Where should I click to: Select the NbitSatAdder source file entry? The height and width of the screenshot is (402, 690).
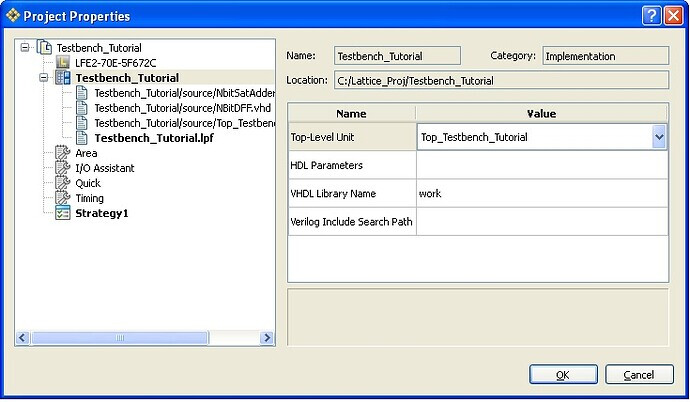click(x=185, y=93)
